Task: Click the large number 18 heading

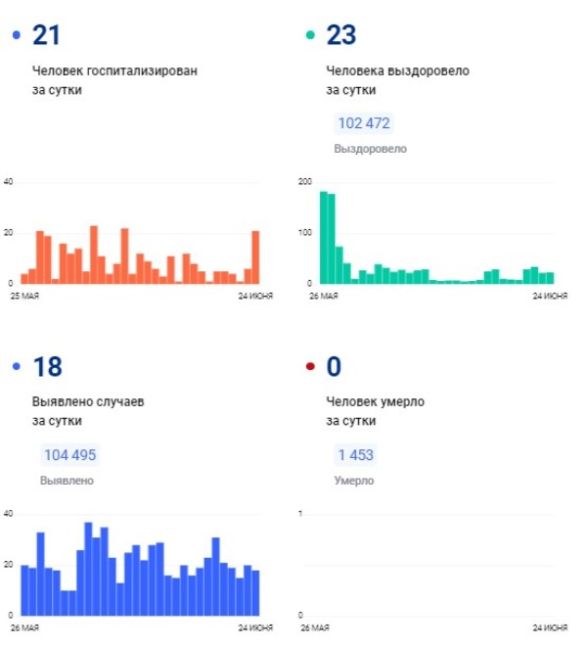Action: [x=48, y=366]
